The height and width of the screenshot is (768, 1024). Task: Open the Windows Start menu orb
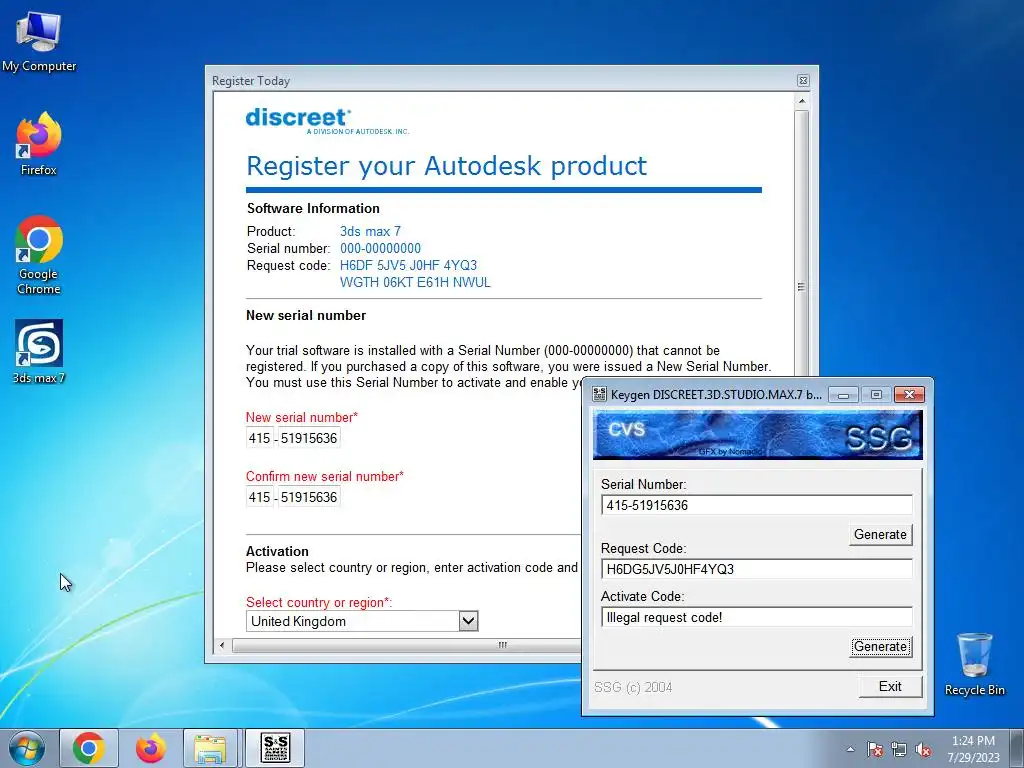(27, 748)
